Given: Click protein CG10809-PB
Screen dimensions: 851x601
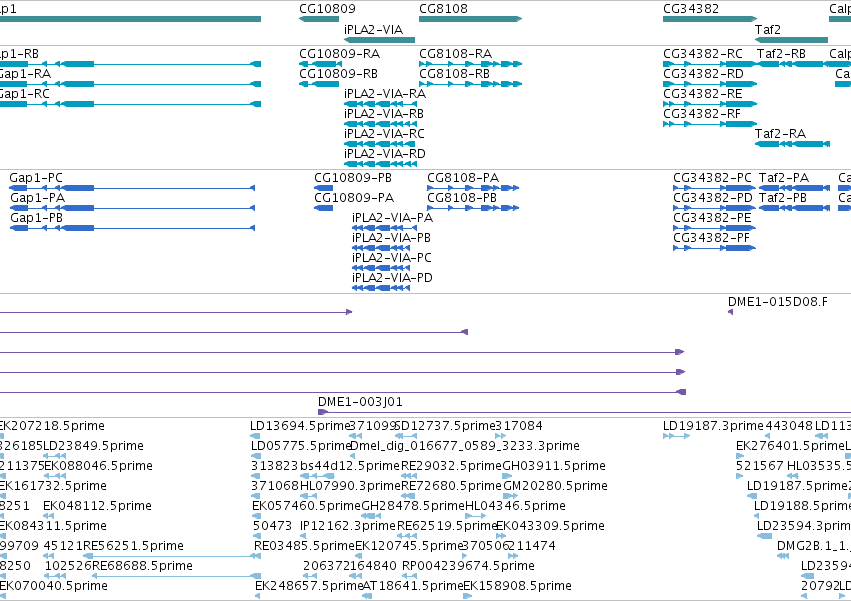Looking at the screenshot, I should click(353, 178).
